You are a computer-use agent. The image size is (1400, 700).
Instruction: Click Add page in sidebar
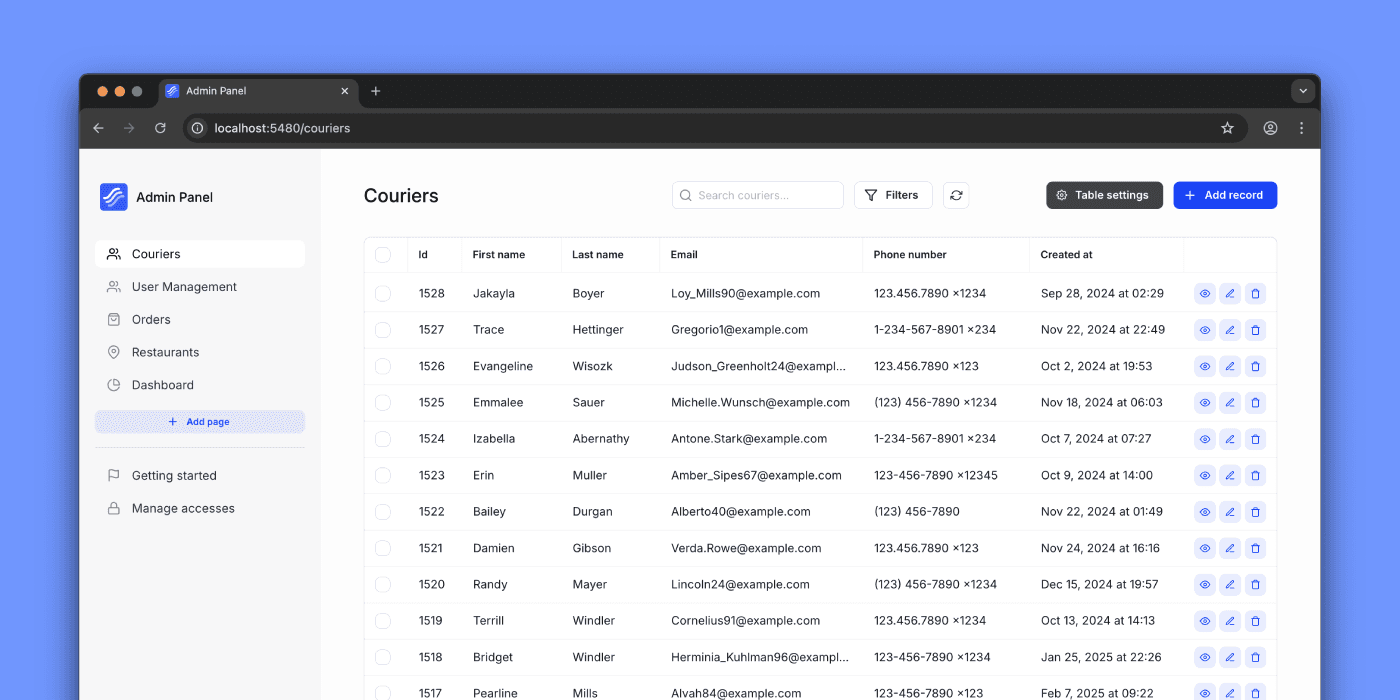(200, 422)
